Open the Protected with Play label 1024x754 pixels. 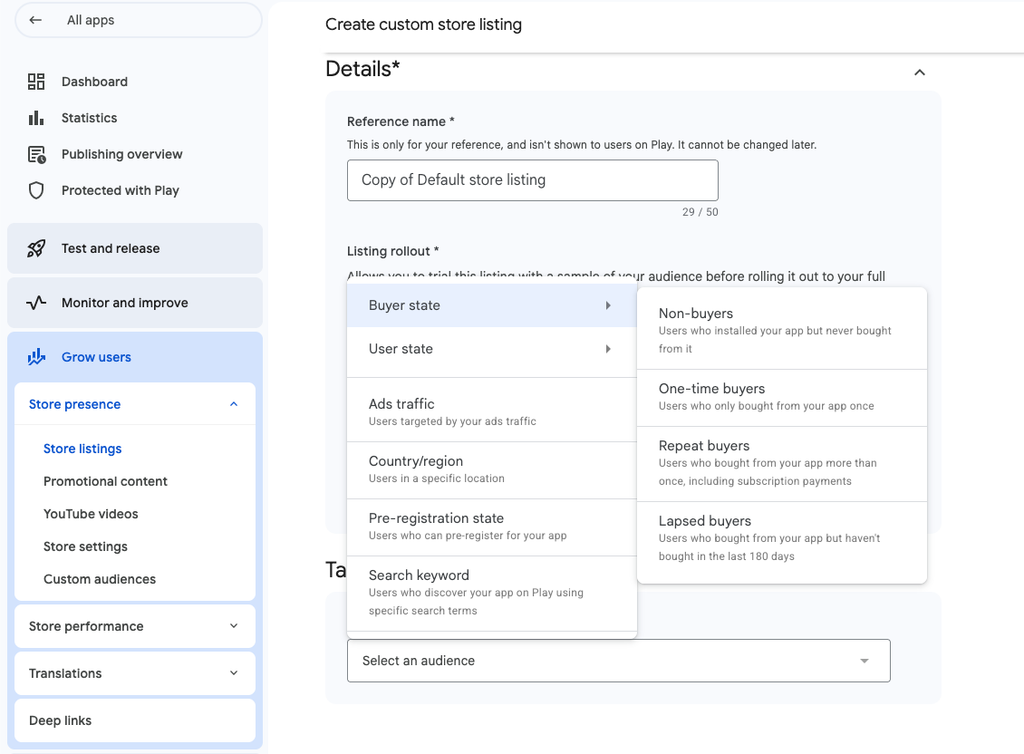tap(120, 191)
